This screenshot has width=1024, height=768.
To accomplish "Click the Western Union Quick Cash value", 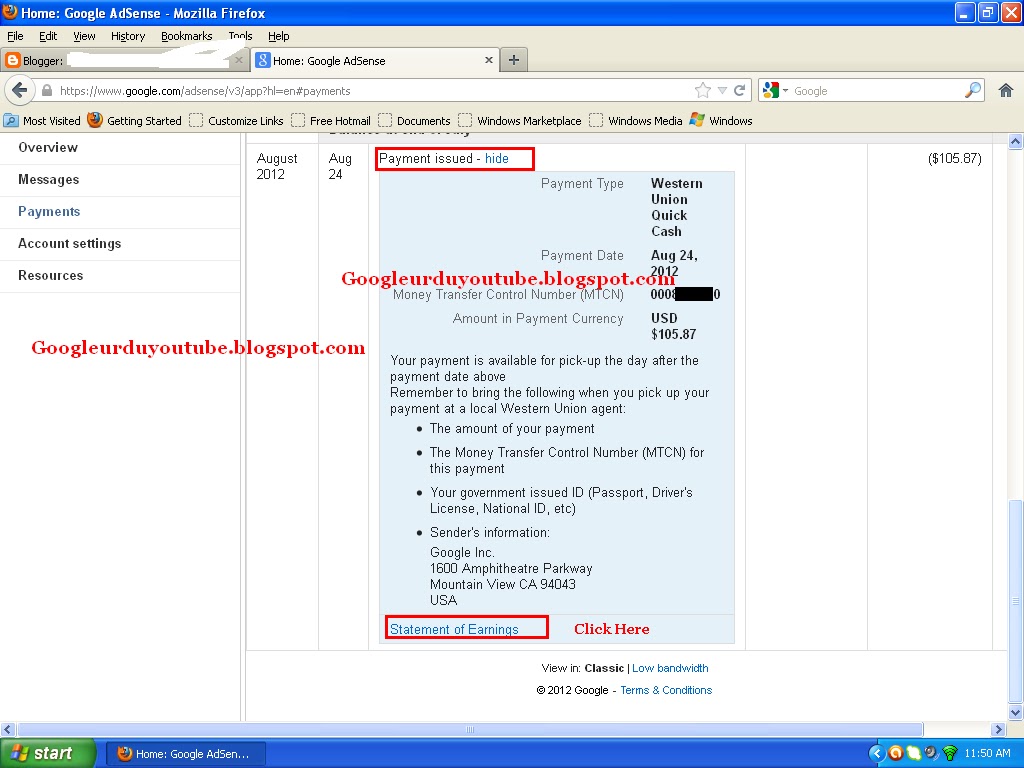I will 677,208.
